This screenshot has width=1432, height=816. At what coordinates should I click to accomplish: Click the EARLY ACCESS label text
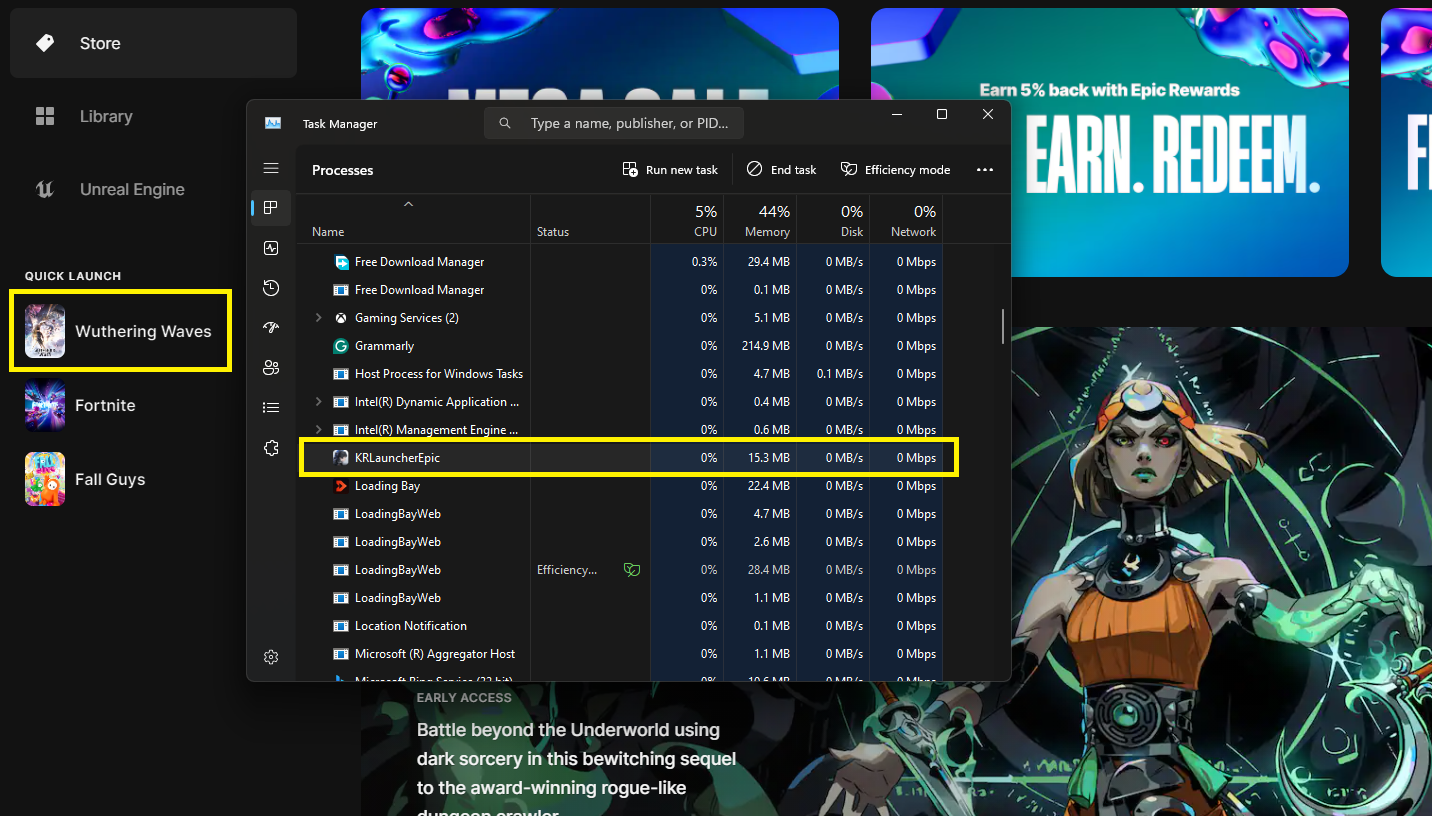(464, 698)
